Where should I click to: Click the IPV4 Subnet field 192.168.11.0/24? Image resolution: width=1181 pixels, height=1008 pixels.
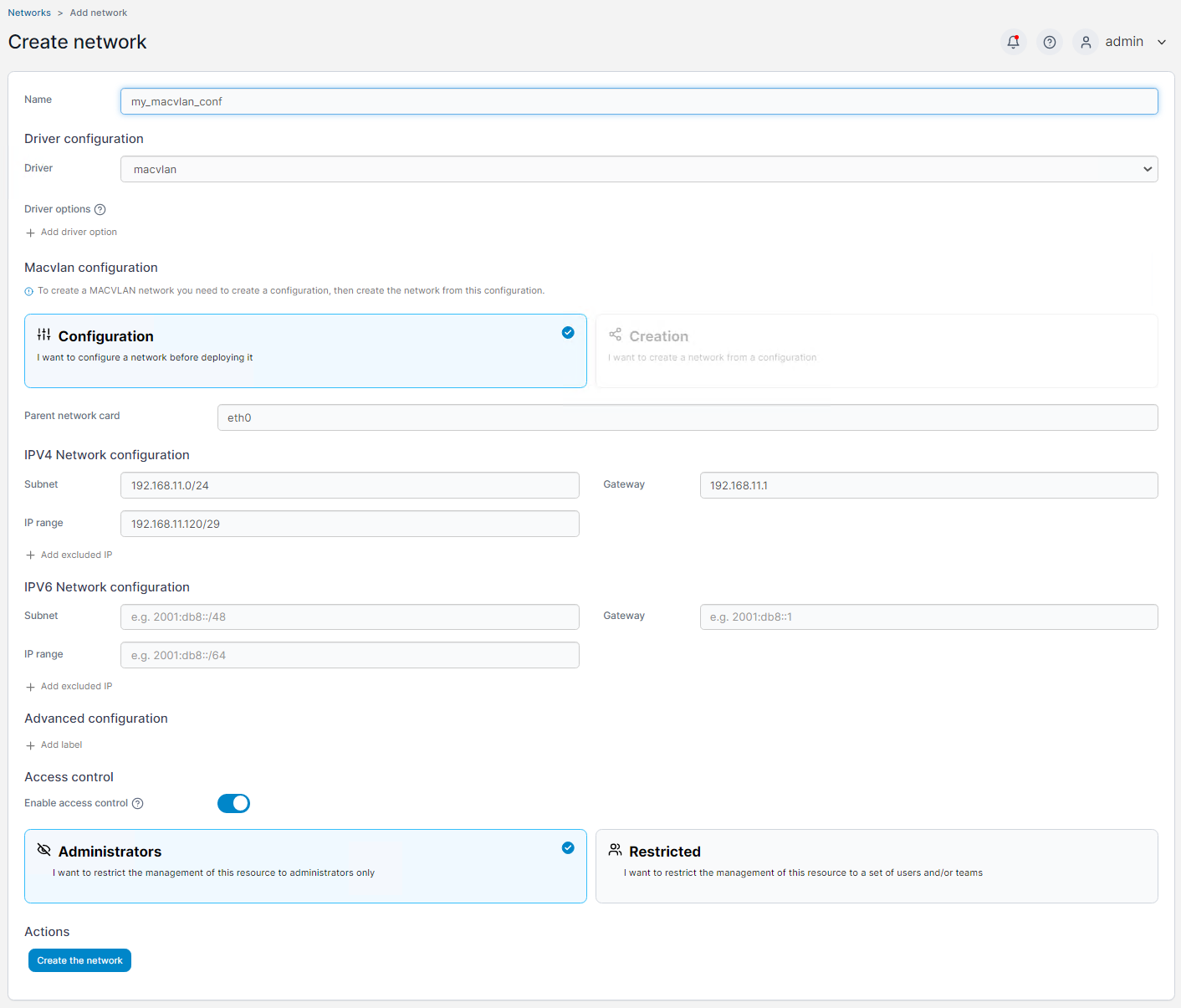click(350, 485)
